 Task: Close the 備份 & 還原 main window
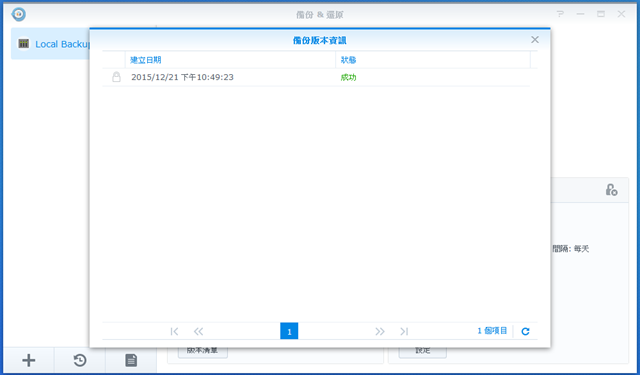[621, 14]
